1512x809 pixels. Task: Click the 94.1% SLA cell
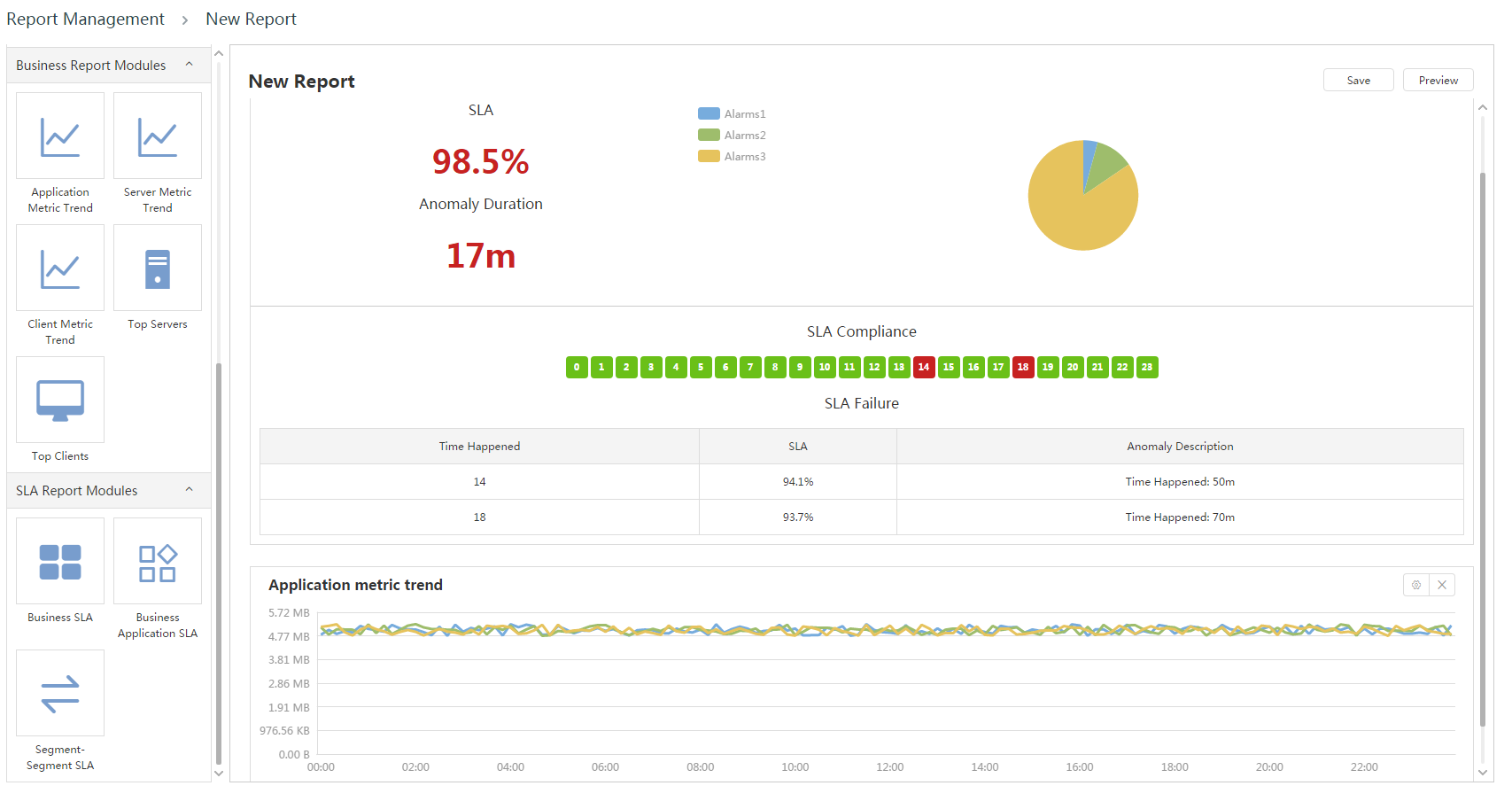798,482
